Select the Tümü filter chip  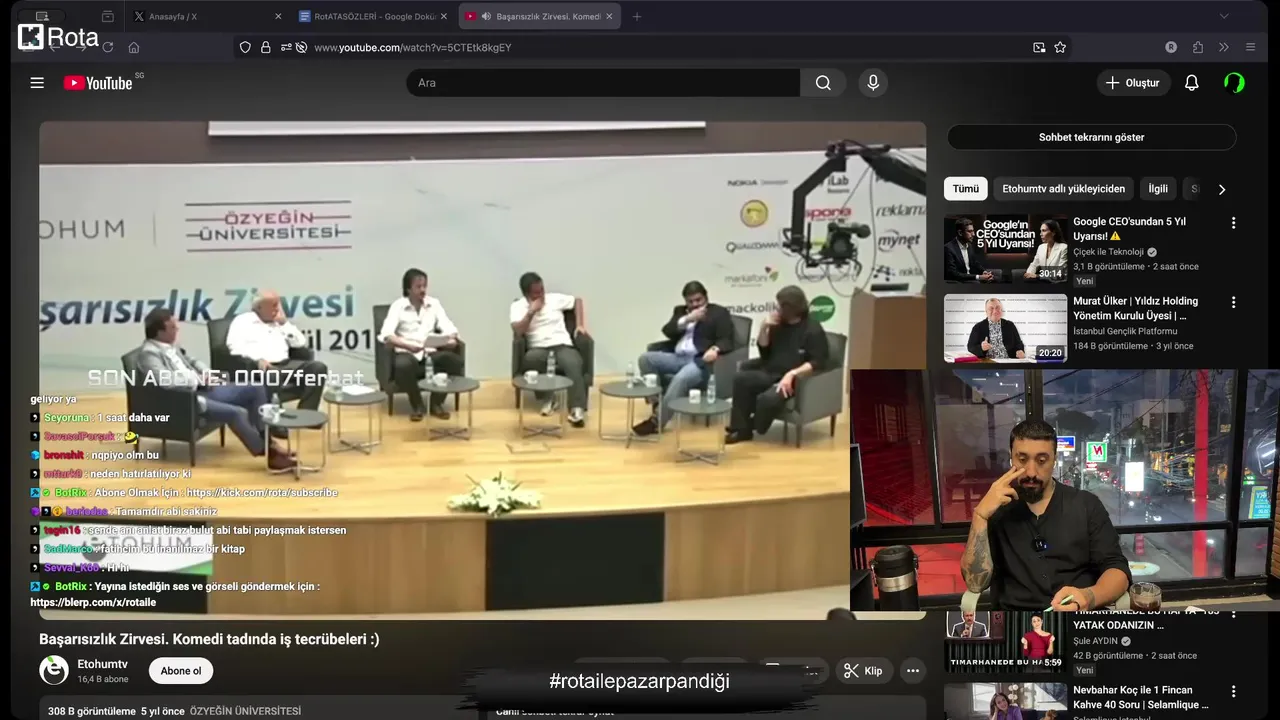966,189
